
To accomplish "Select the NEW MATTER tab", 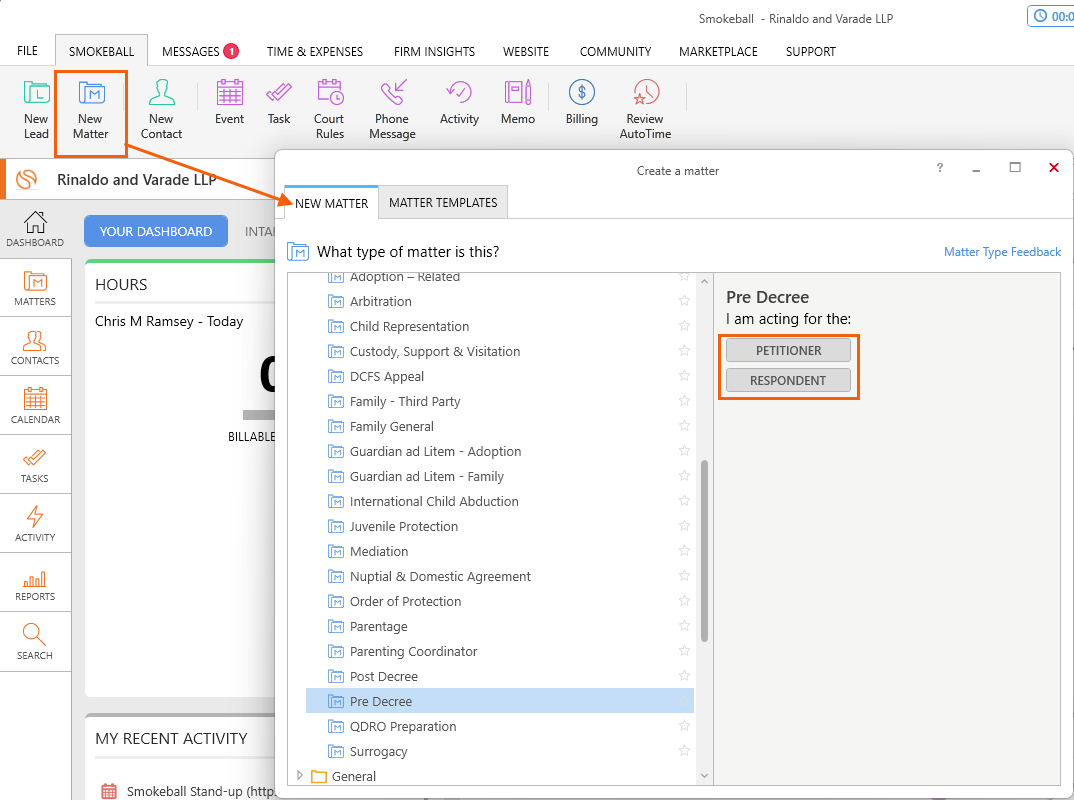I will 332,203.
